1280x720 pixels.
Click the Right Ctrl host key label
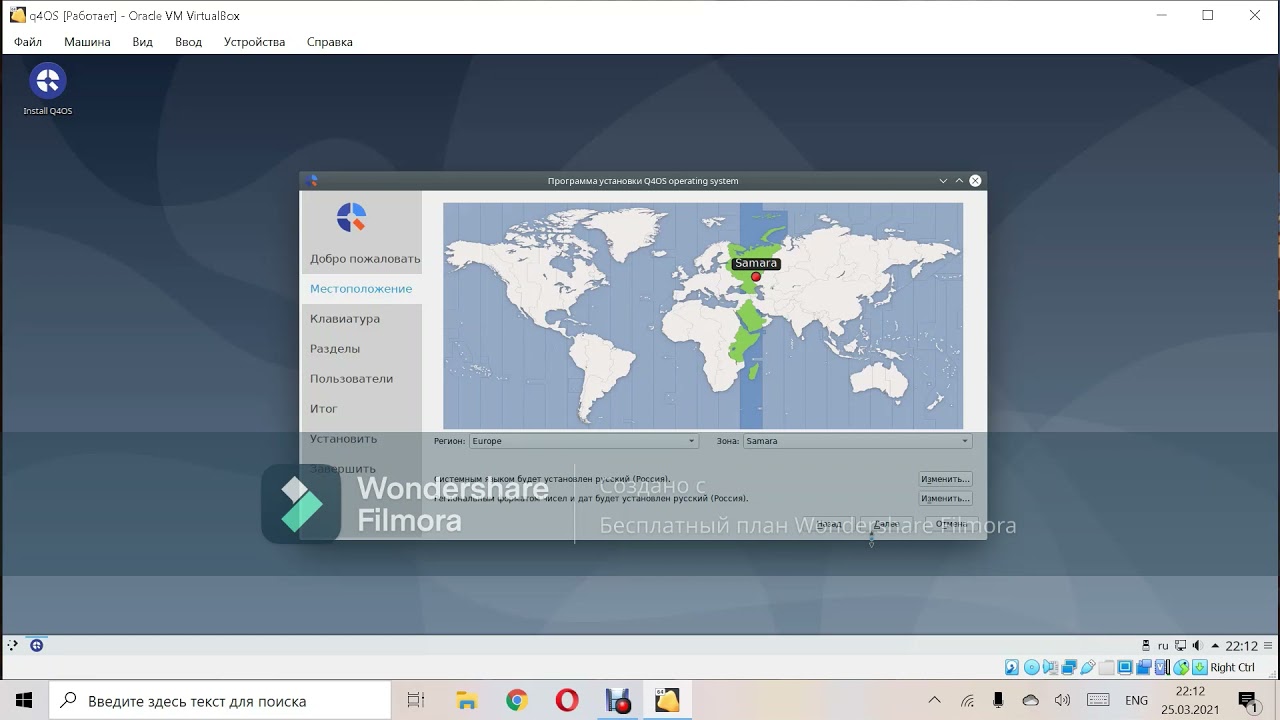pyautogui.click(x=1232, y=667)
